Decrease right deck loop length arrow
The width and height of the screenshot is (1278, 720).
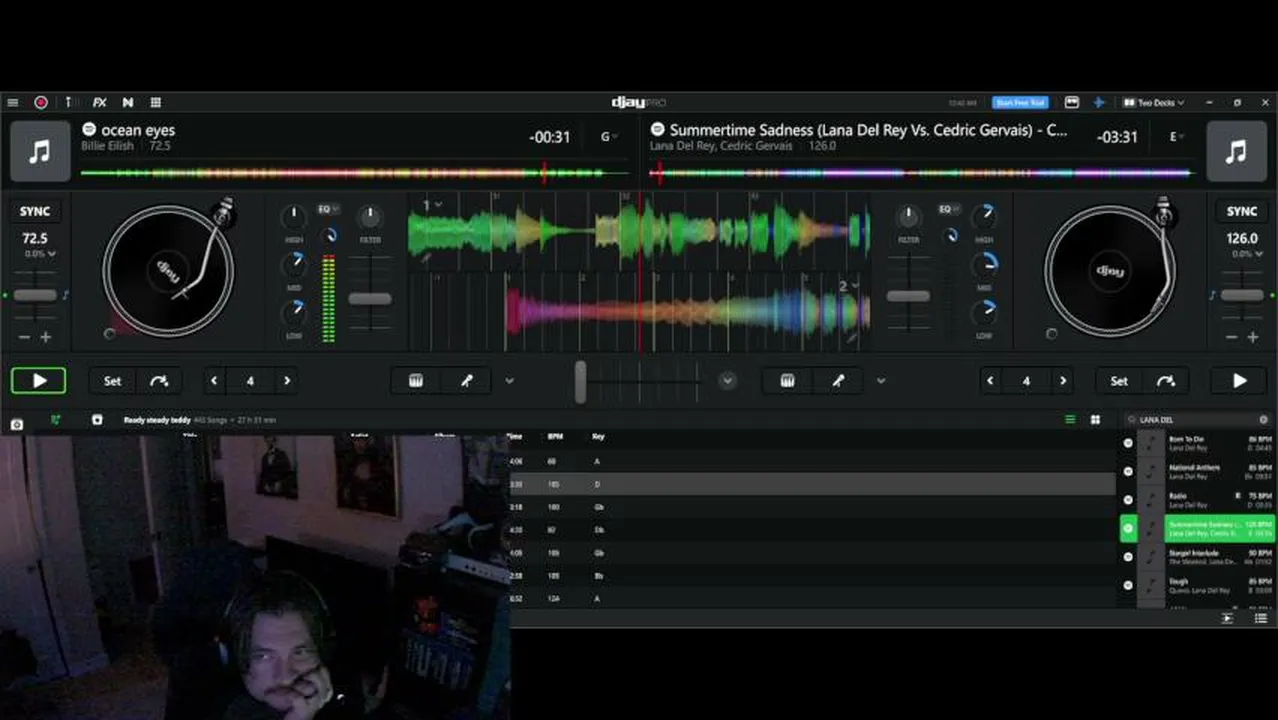(990, 381)
